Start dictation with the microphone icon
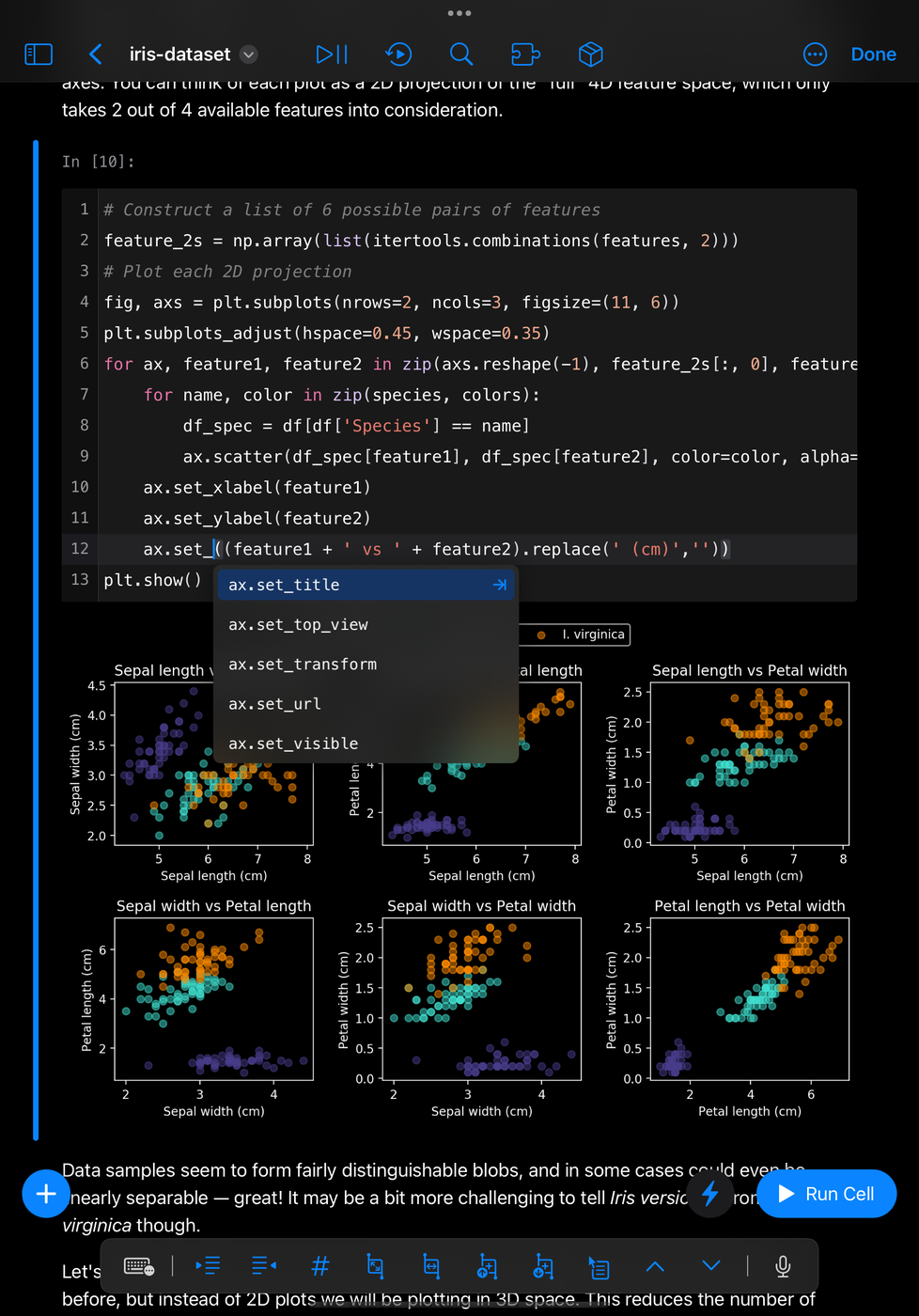 [783, 1266]
